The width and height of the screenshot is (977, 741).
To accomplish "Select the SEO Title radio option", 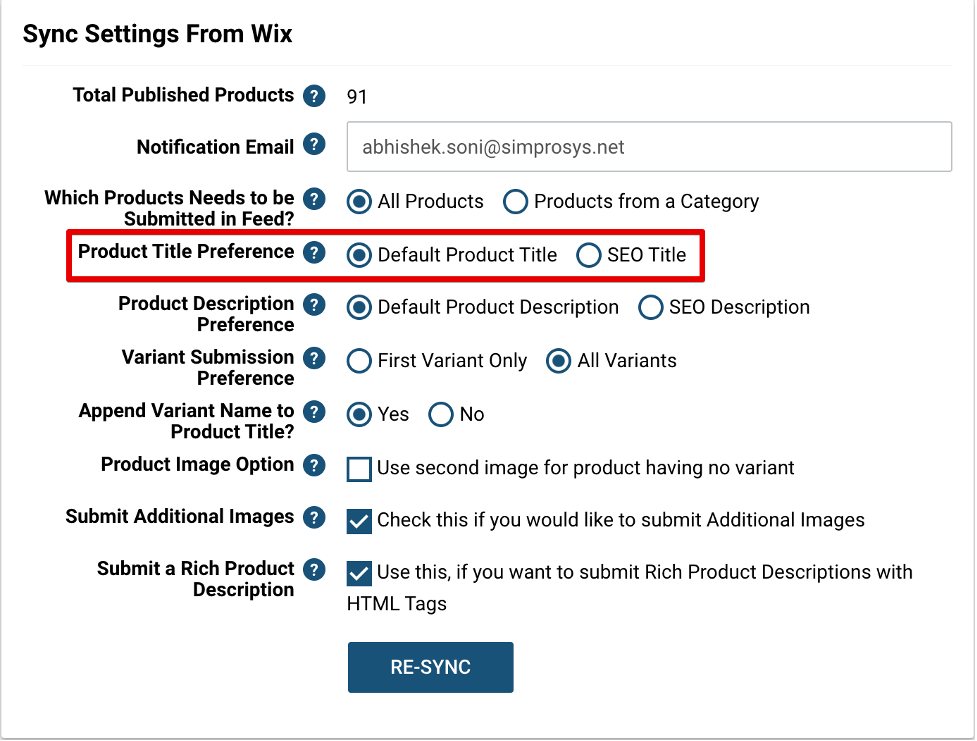I will click(588, 255).
